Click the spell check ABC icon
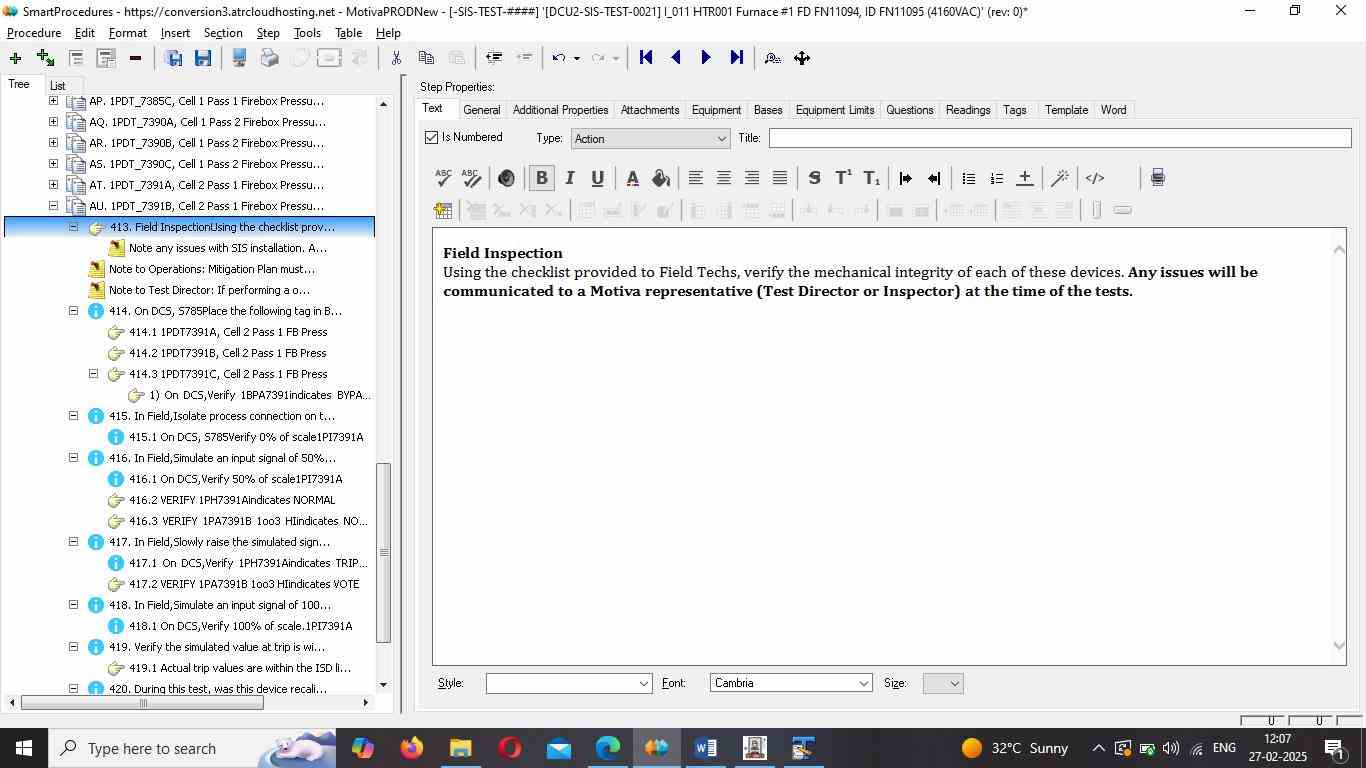 (x=443, y=178)
